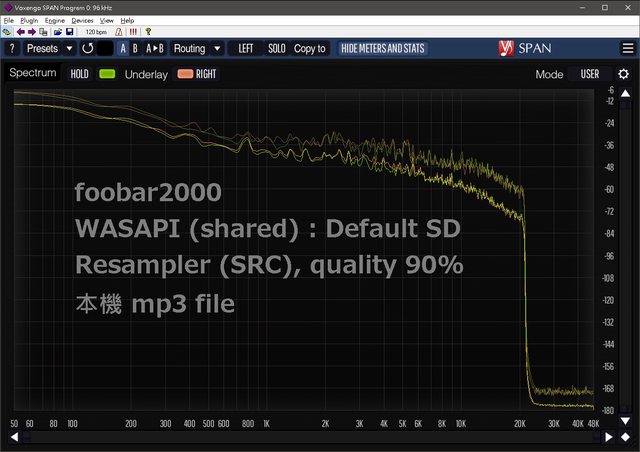Image resolution: width=640 pixels, height=452 pixels.
Task: Open SPAN settings gear icon
Action: [x=623, y=74]
